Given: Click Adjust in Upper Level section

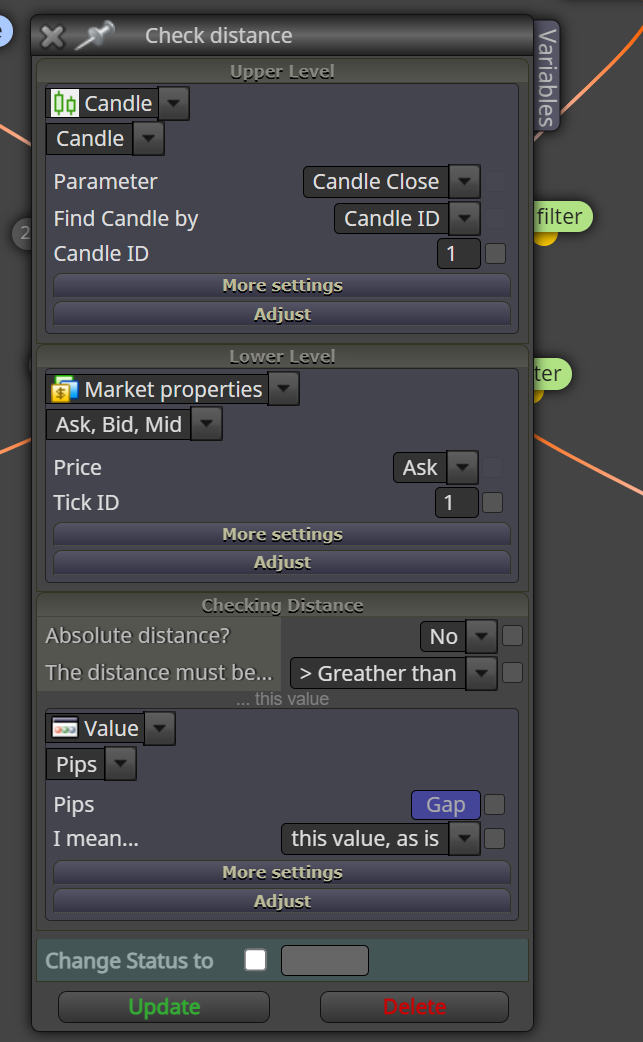Looking at the screenshot, I should (282, 314).
